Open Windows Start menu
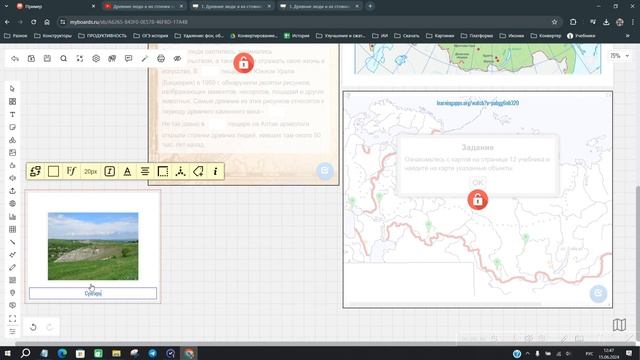 pos(7,353)
